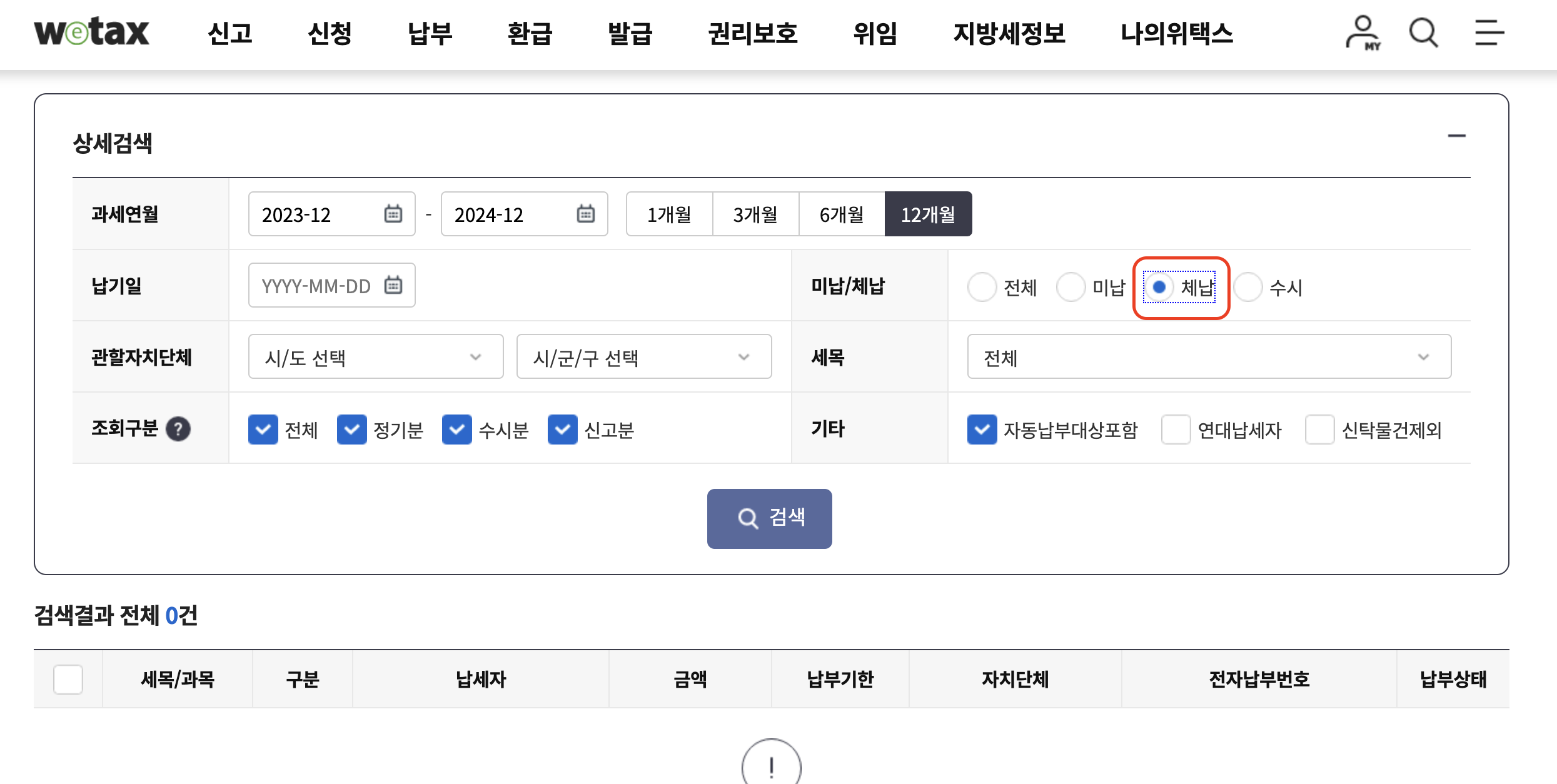Toggle the 신고분 checkbox
Viewport: 1557px width, 784px height.
click(563, 430)
